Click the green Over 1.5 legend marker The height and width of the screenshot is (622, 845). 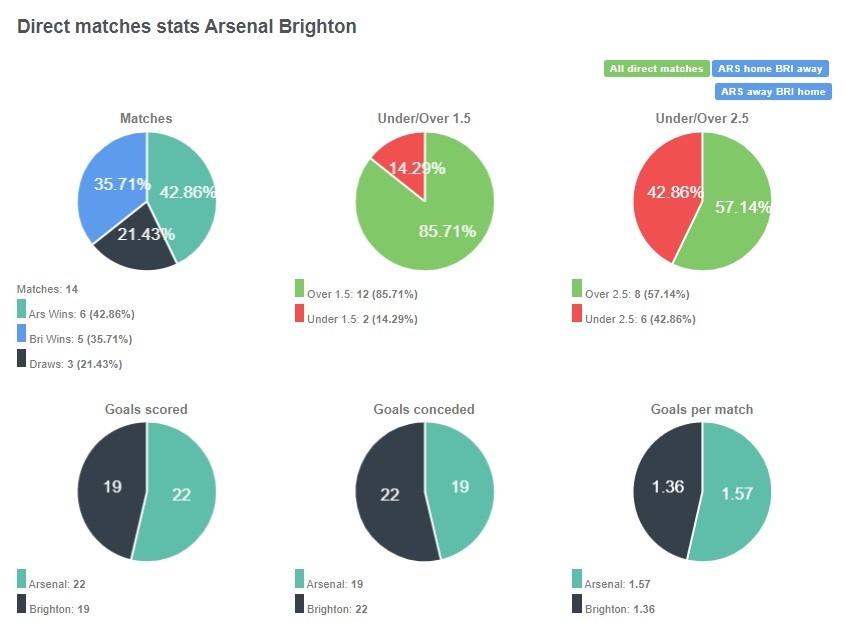tap(297, 293)
